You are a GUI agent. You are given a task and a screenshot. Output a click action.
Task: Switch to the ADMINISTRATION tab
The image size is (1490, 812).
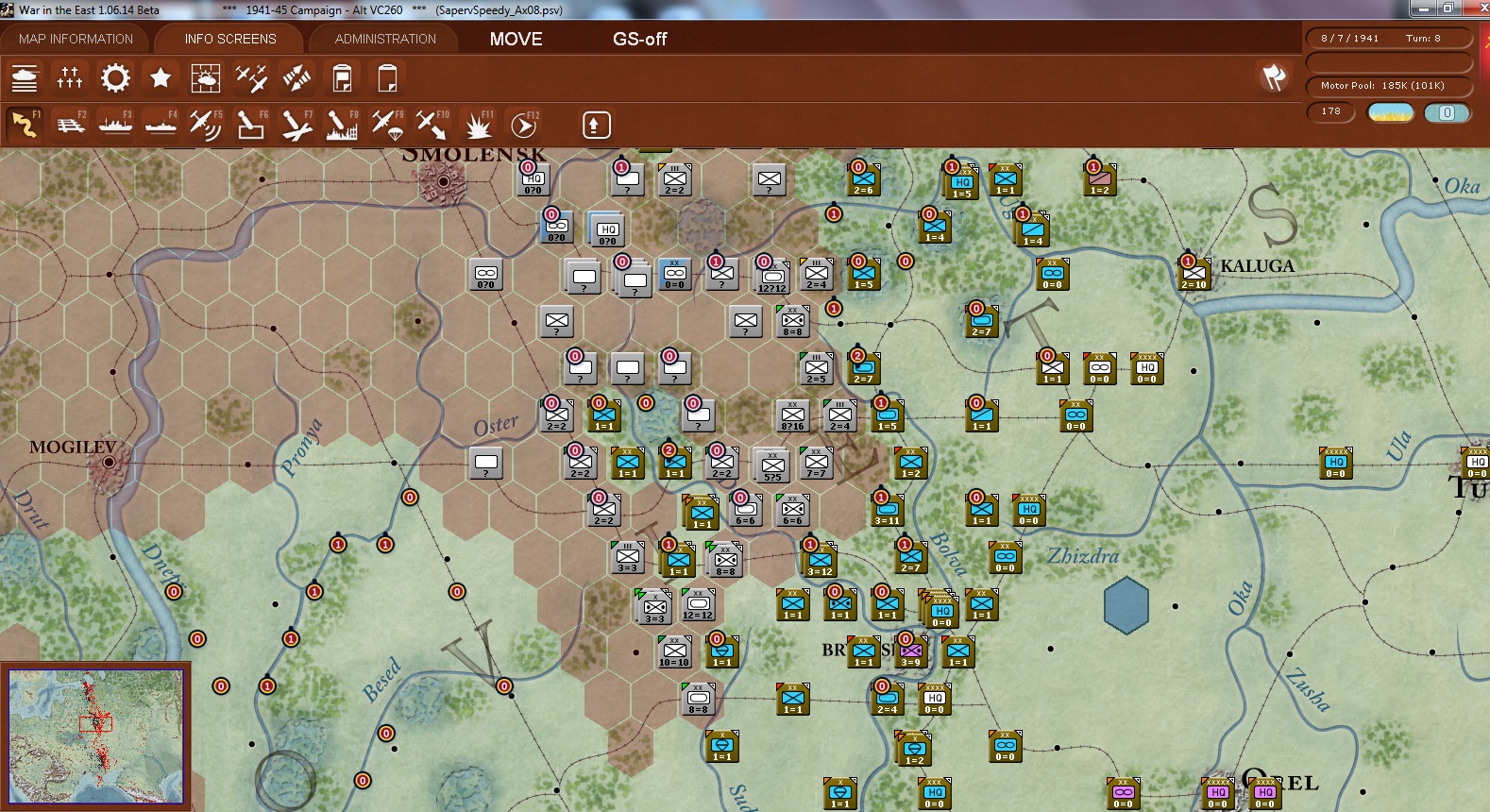click(385, 39)
